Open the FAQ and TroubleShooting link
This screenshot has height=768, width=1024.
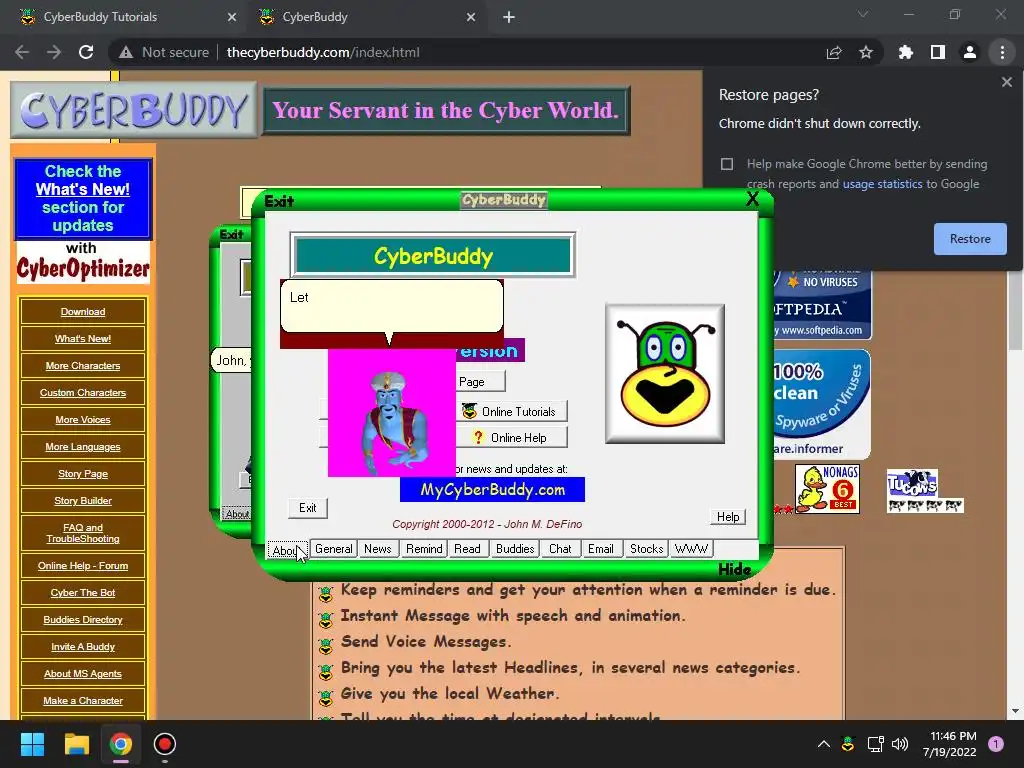[83, 533]
